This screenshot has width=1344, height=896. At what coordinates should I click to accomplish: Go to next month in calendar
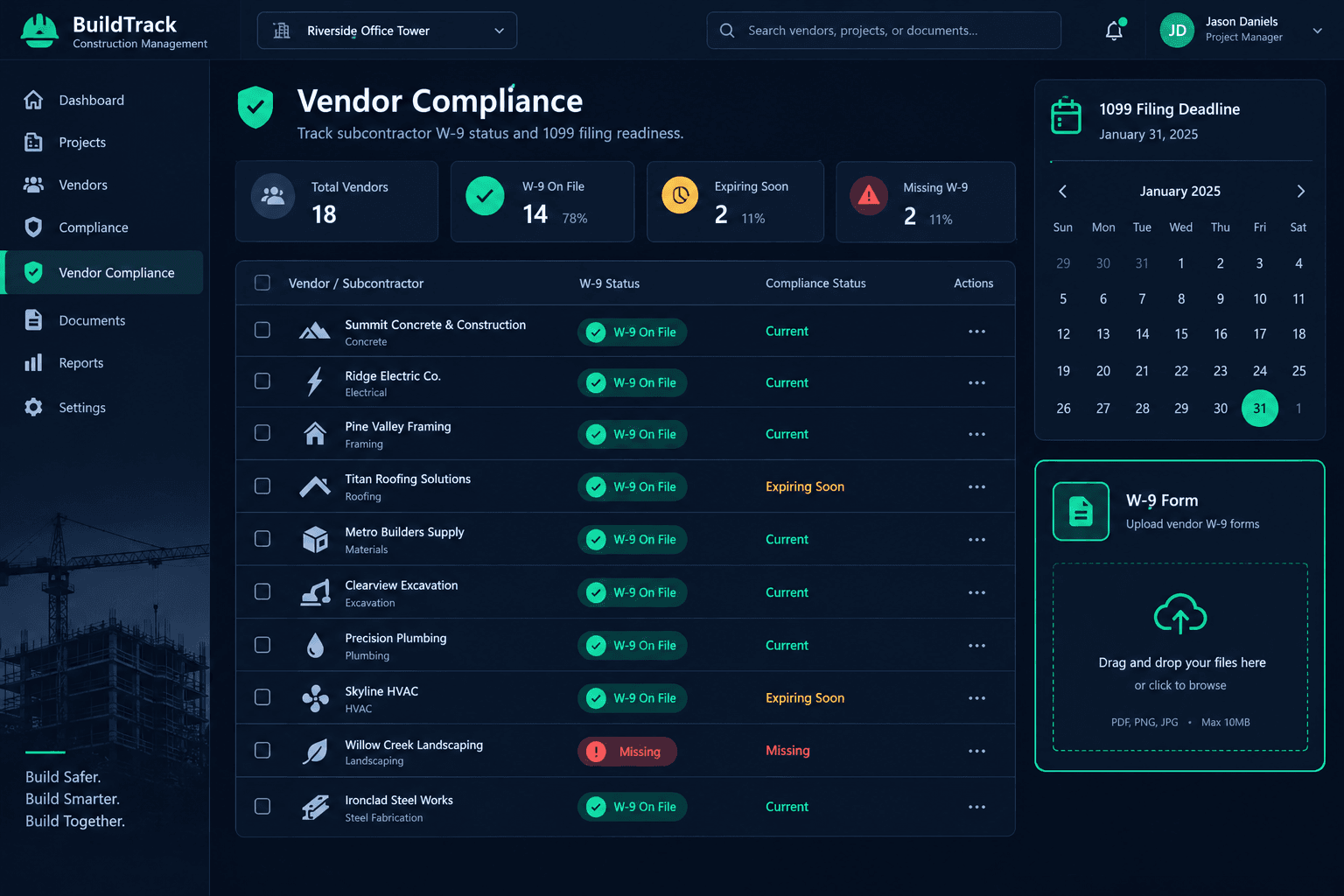pos(1300,192)
